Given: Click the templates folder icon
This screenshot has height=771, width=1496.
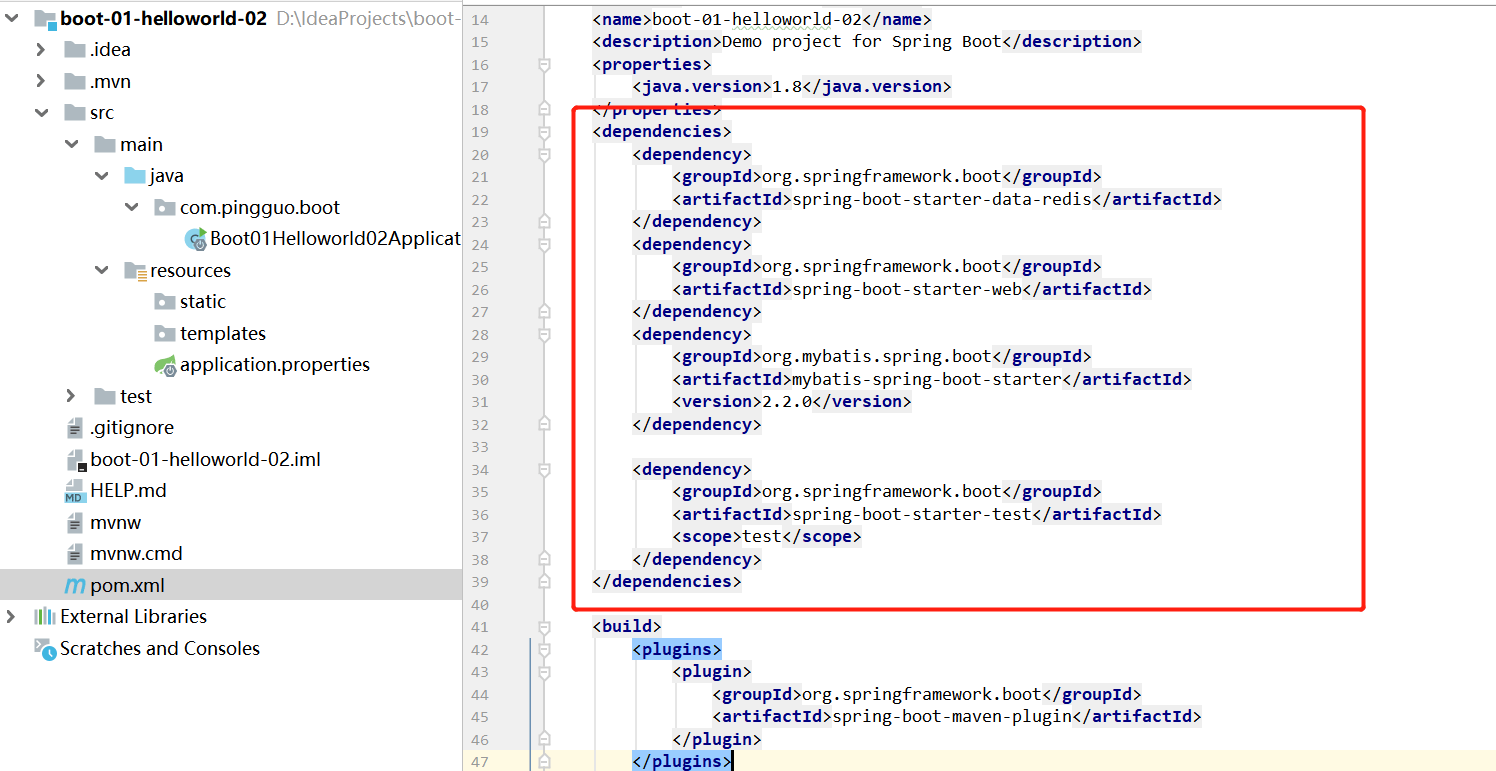Looking at the screenshot, I should pyautogui.click(x=165, y=333).
